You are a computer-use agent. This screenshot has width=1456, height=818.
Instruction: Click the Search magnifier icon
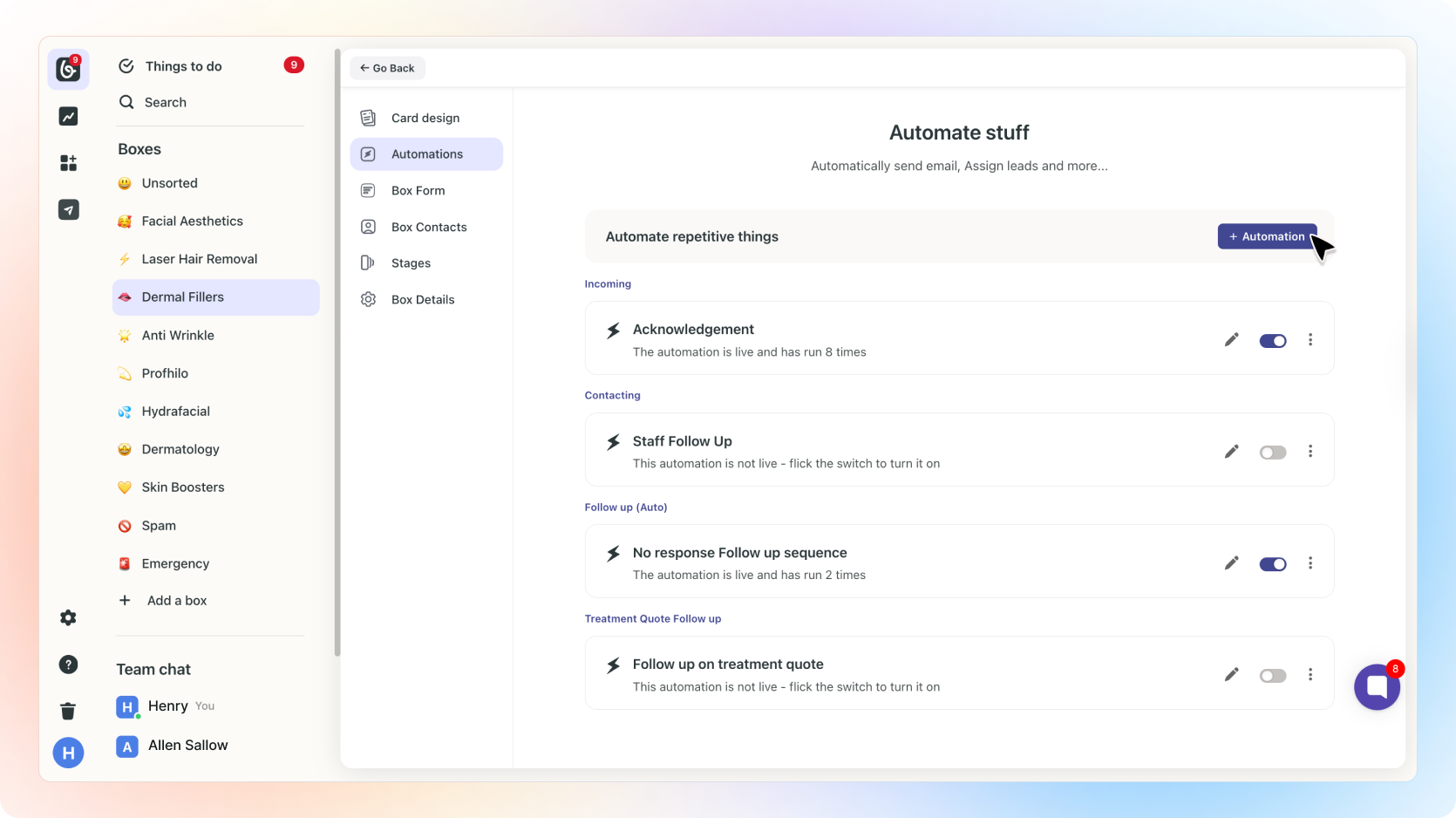pos(126,102)
